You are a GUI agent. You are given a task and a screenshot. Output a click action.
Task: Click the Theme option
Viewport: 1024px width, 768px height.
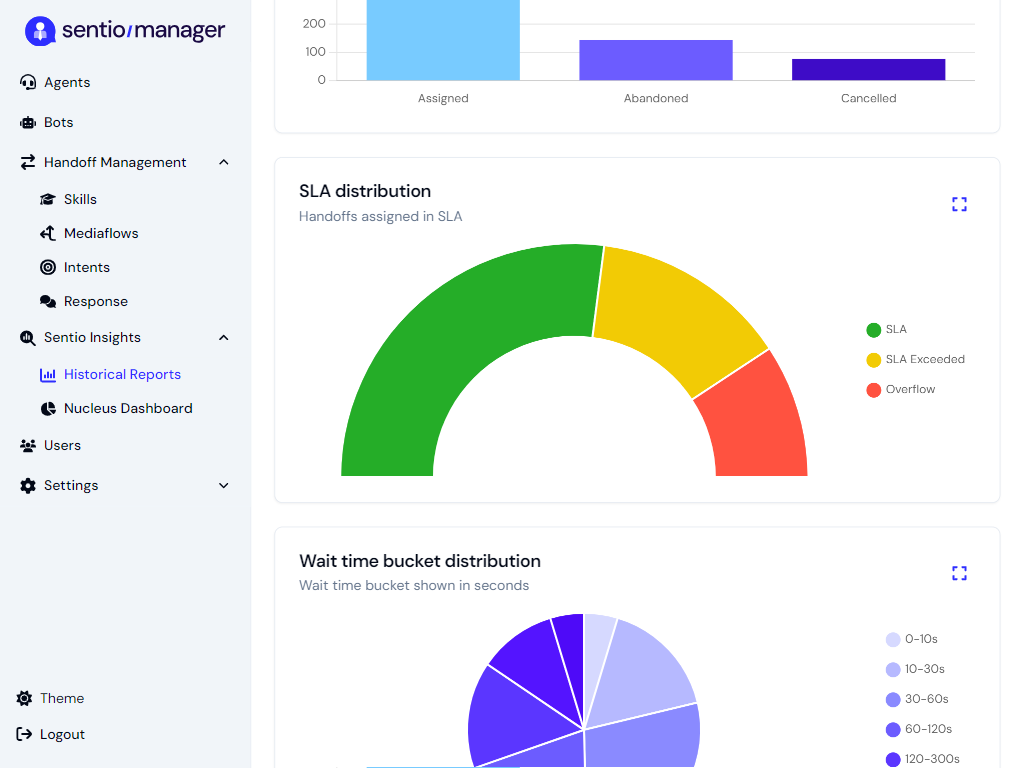click(62, 698)
